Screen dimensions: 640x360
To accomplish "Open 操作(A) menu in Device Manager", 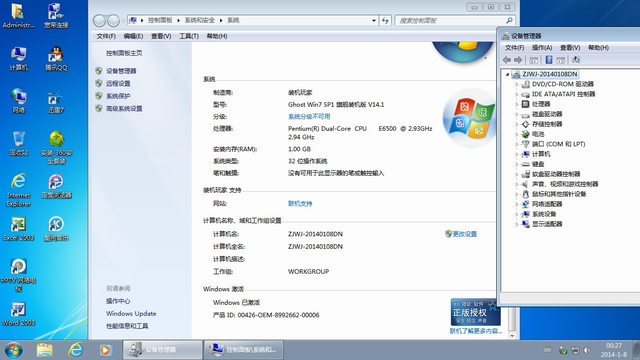I will tap(542, 48).
